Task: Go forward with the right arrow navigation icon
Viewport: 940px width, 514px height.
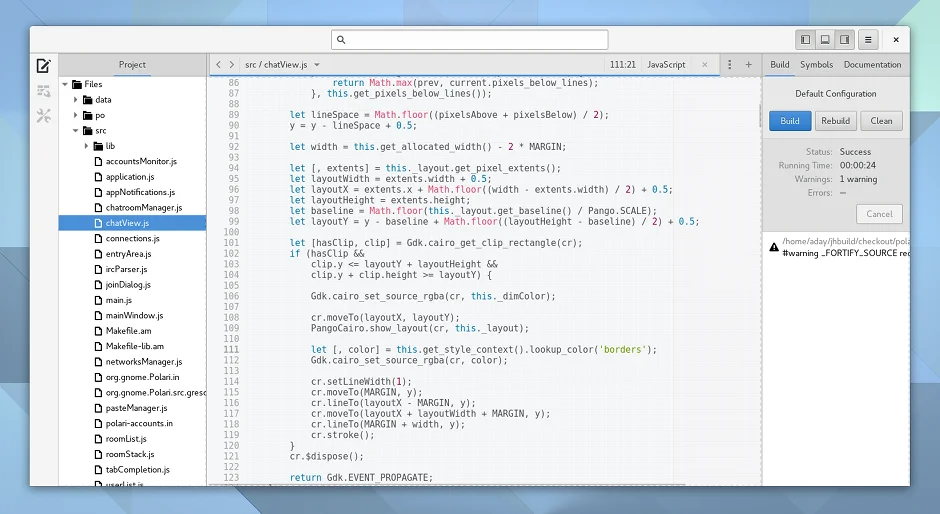Action: 232,65
